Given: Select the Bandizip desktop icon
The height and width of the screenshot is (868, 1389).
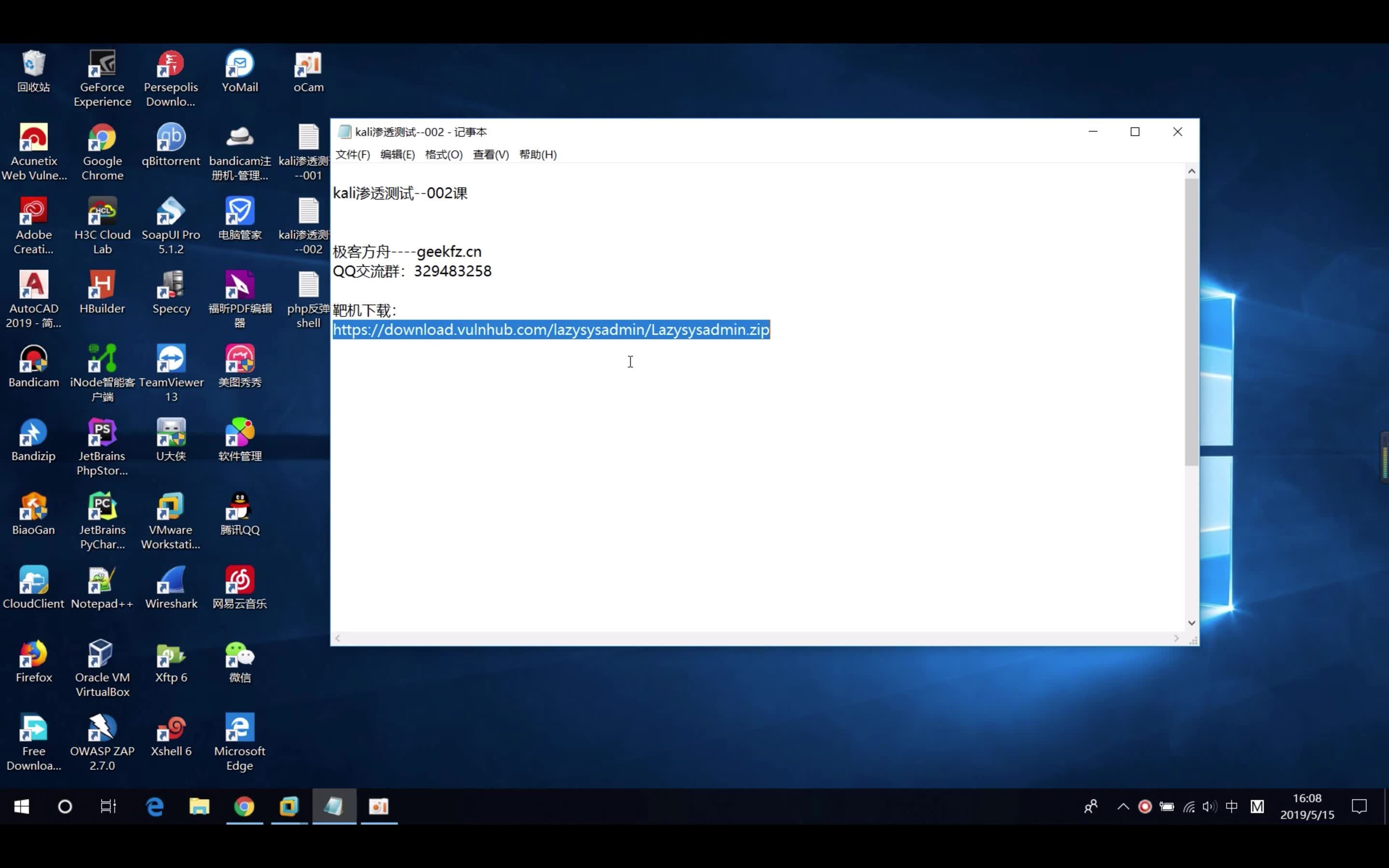Looking at the screenshot, I should (33, 440).
